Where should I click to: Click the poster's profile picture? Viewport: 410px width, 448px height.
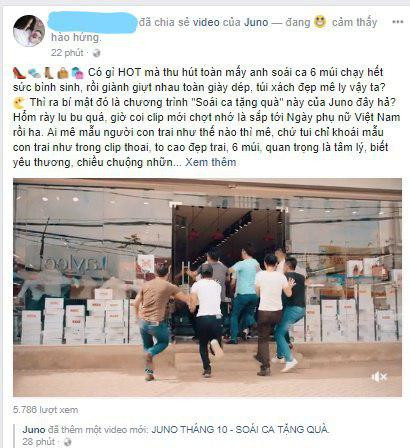[x=29, y=31]
